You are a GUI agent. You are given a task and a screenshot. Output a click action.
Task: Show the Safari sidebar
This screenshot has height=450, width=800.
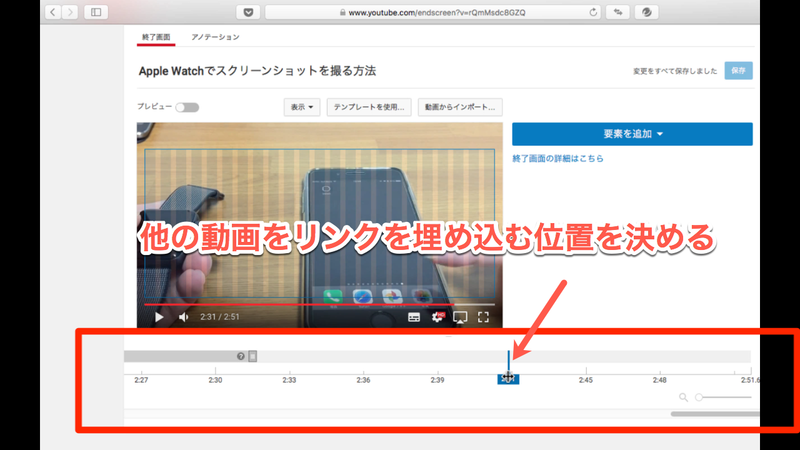point(96,12)
